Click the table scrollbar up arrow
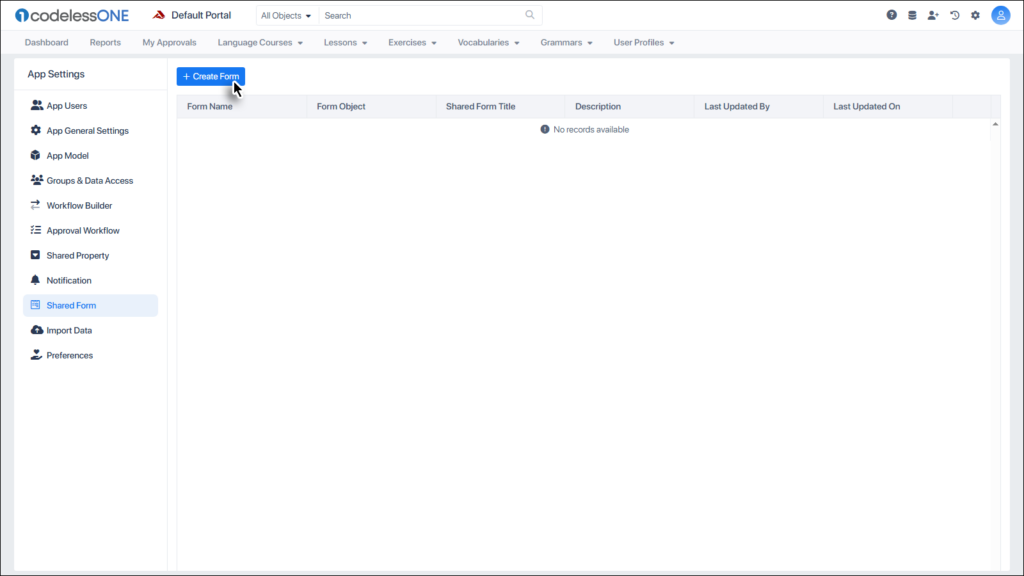Viewport: 1024px width, 576px height. [995, 124]
